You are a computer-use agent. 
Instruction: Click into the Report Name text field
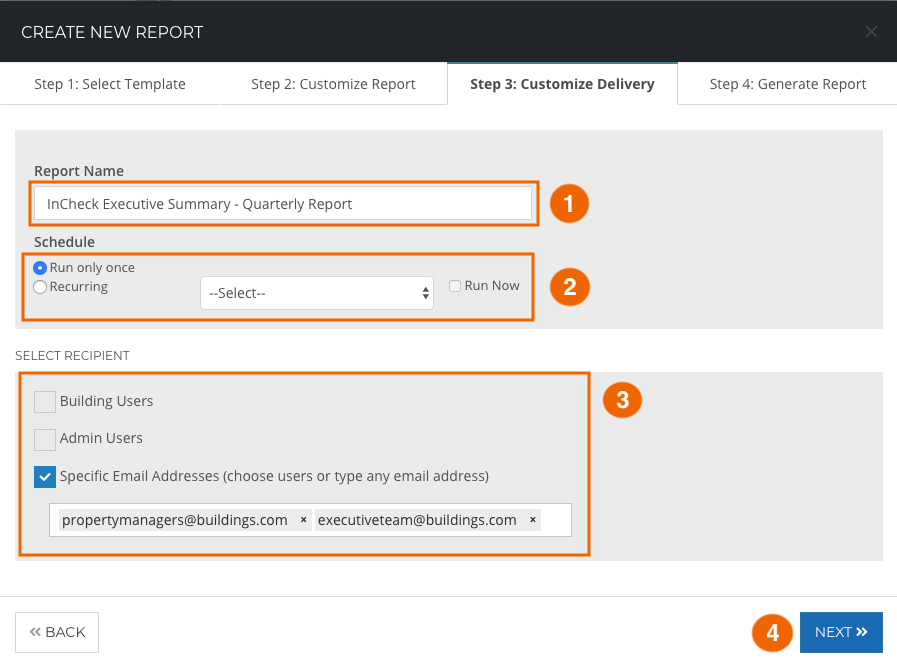click(x=283, y=204)
